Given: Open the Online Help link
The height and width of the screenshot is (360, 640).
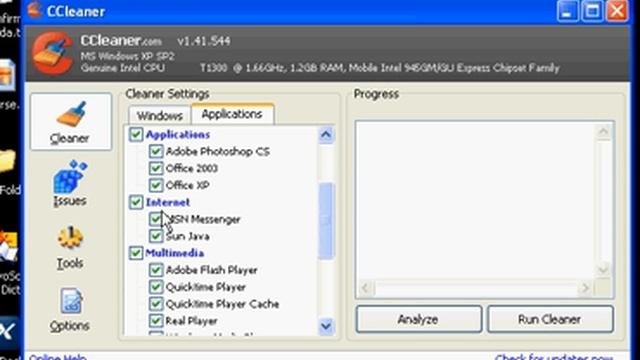Looking at the screenshot, I should 58,357.
